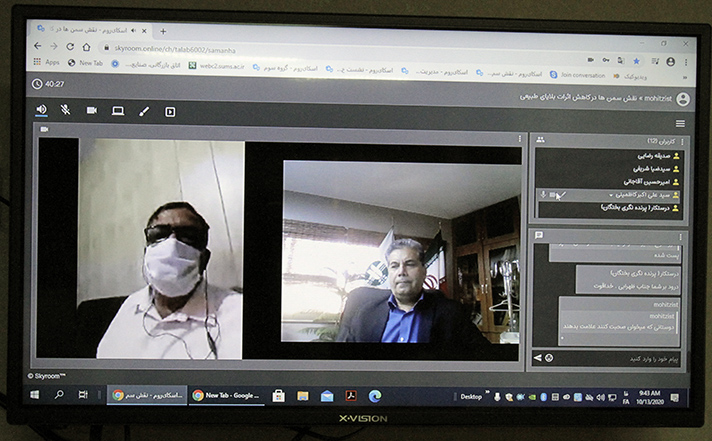Click the saved password key icon

pyautogui.click(x=606, y=60)
